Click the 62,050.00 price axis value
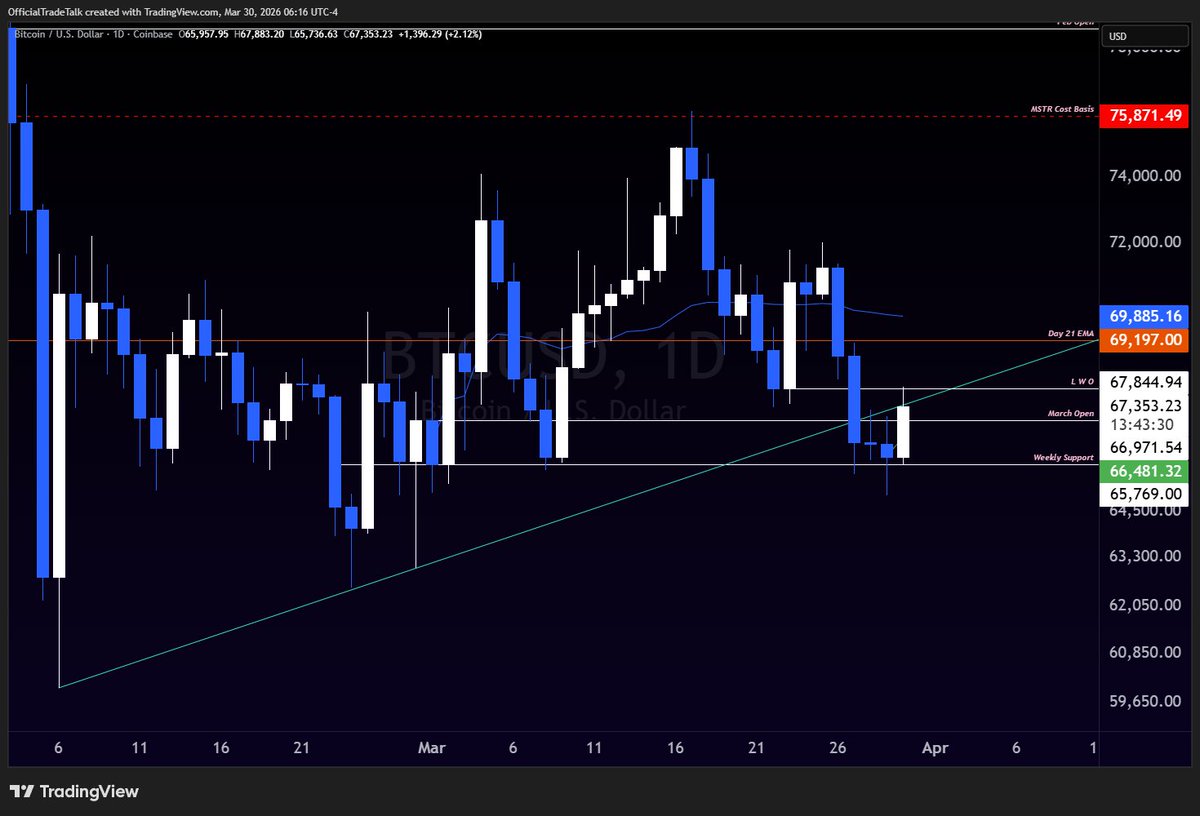 coord(1146,605)
